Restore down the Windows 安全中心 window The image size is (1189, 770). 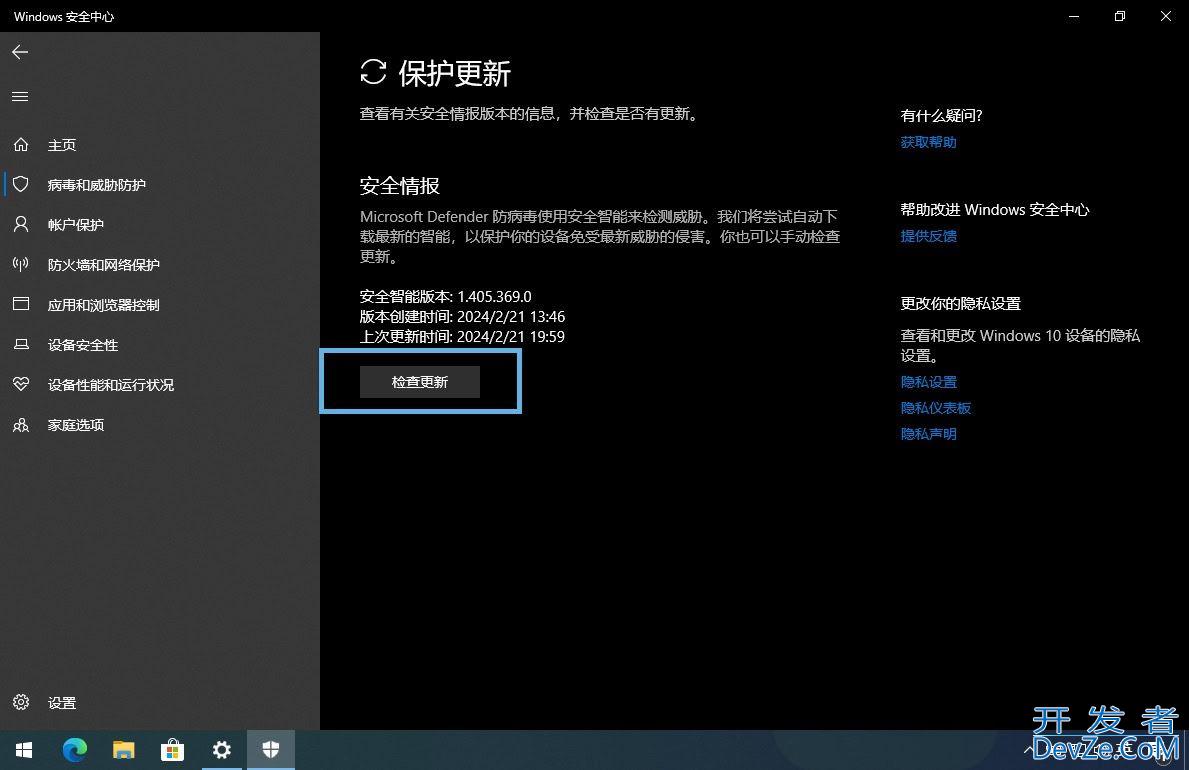(1120, 16)
